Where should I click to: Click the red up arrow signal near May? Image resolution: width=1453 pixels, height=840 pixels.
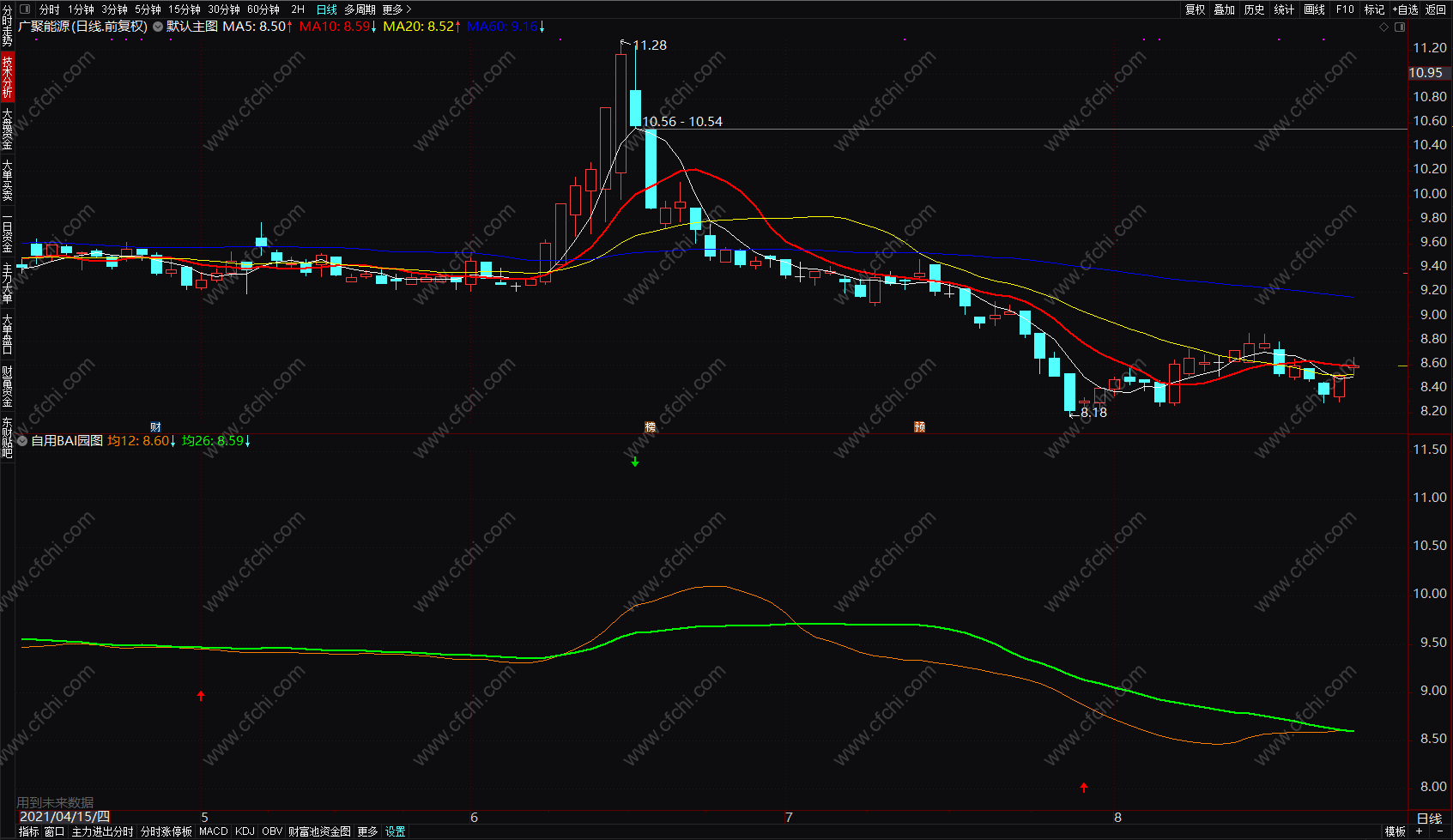201,696
